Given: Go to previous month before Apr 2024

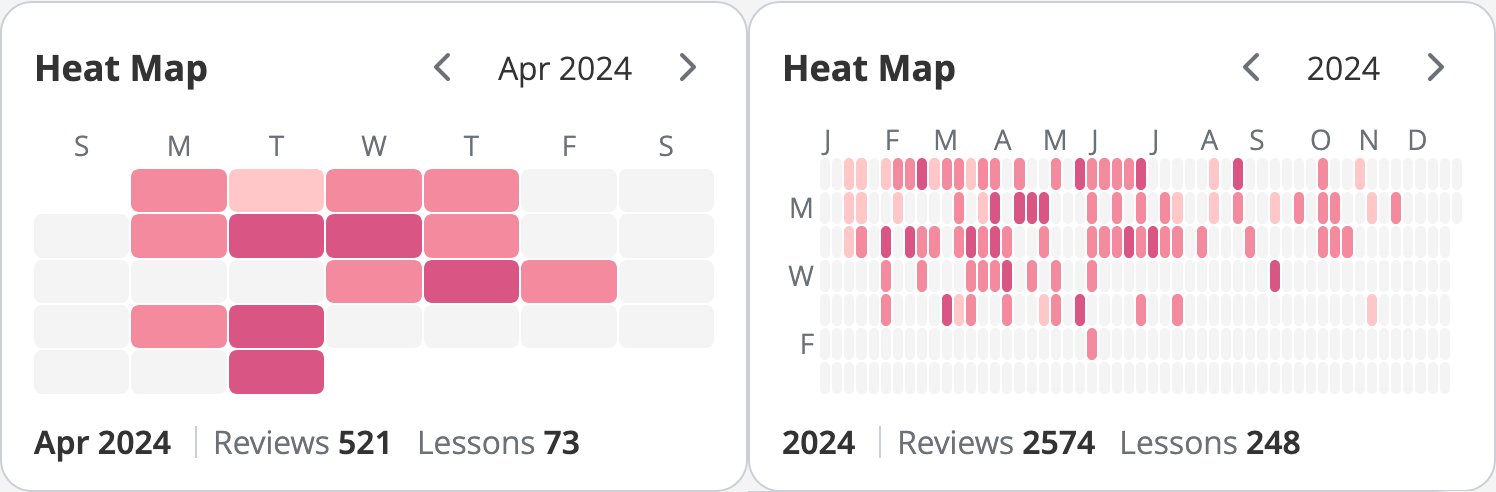Looking at the screenshot, I should coord(442,68).
